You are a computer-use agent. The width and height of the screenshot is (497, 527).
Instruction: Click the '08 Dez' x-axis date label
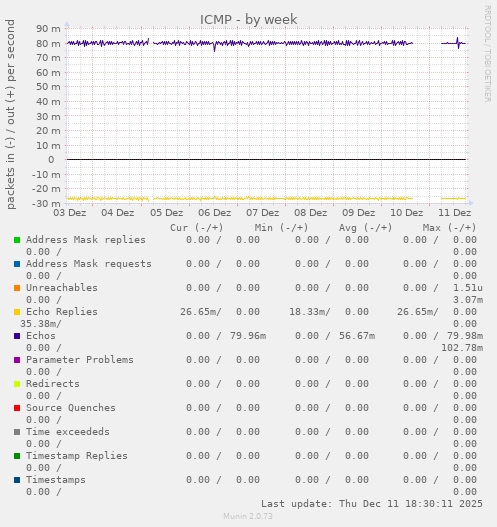[311, 213]
